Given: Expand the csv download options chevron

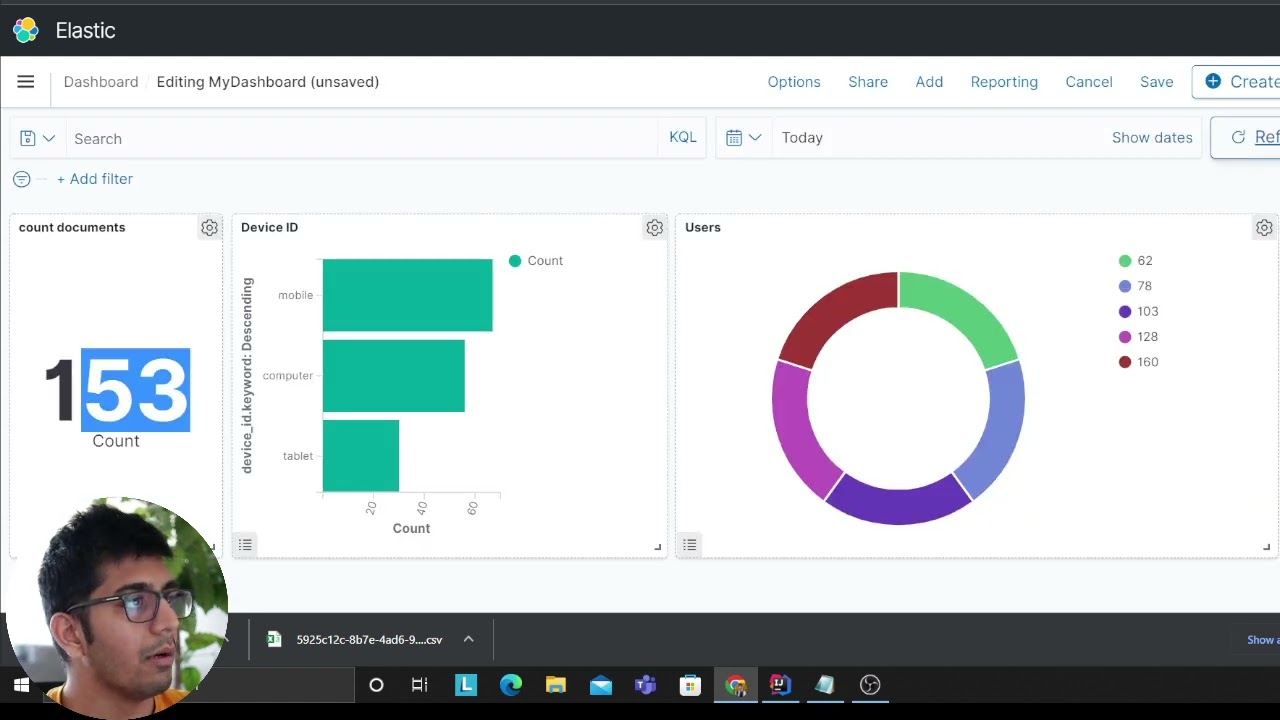Looking at the screenshot, I should 468,640.
